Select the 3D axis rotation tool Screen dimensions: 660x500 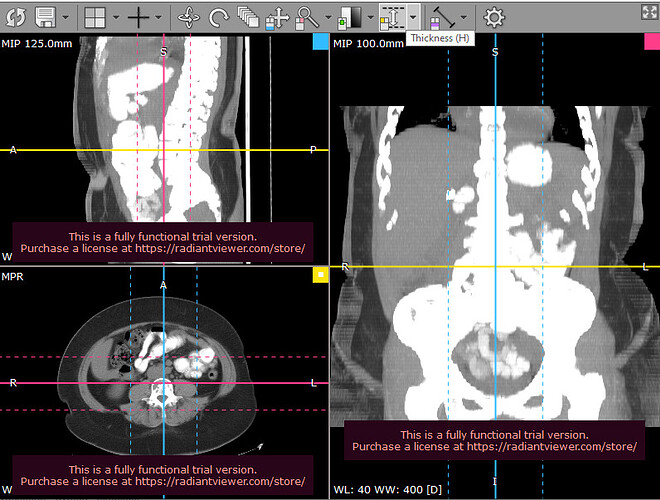tap(188, 17)
